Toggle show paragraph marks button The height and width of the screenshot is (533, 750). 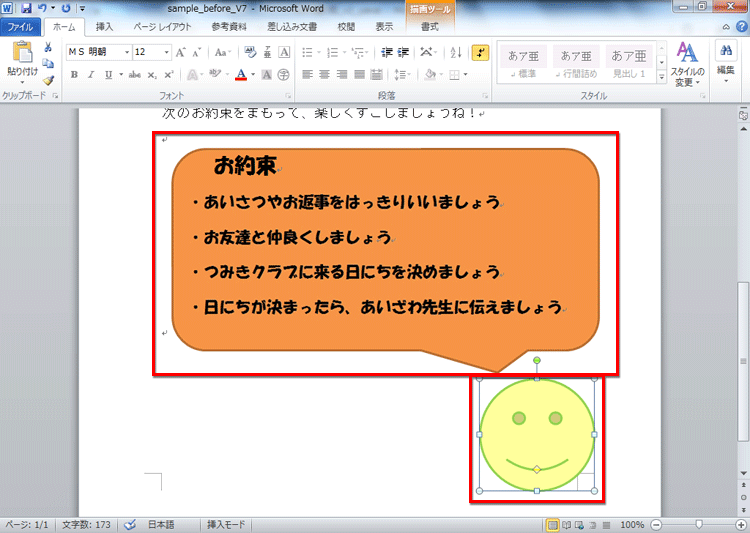(480, 52)
